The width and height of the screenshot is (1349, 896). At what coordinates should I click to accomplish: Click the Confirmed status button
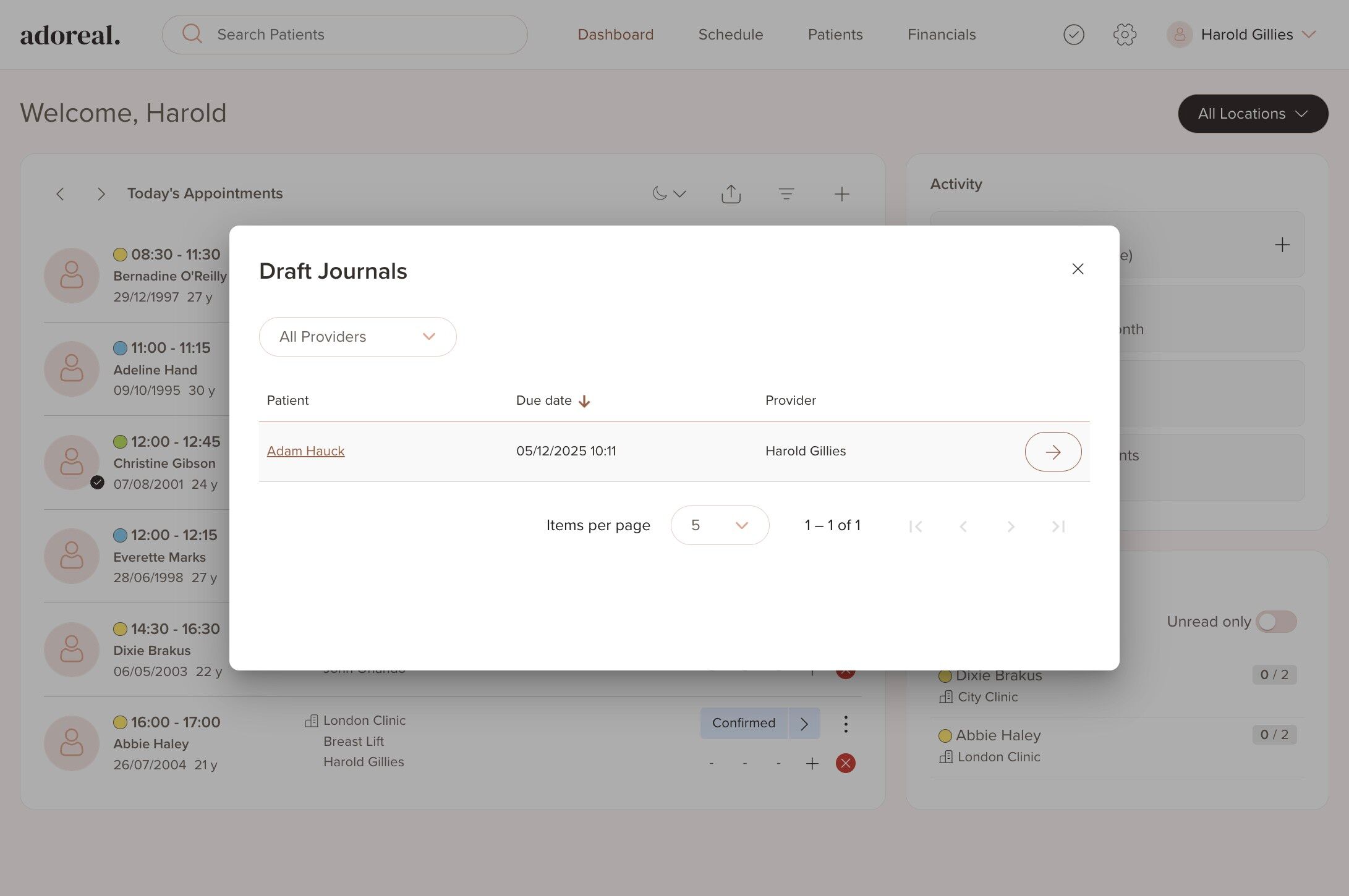point(743,723)
